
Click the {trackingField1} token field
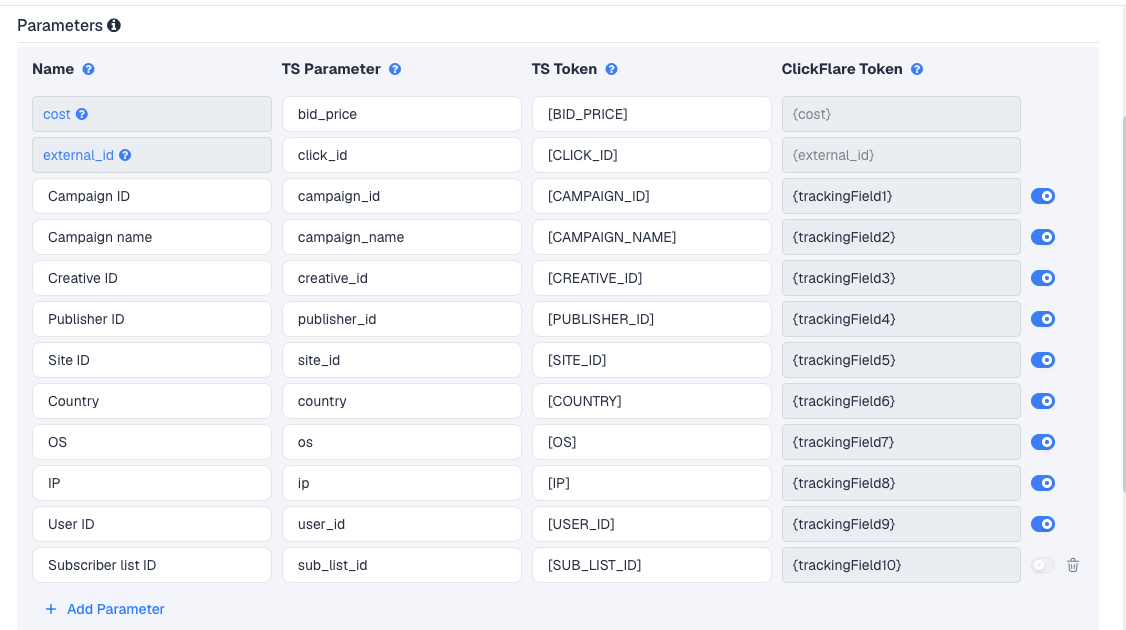coord(901,196)
